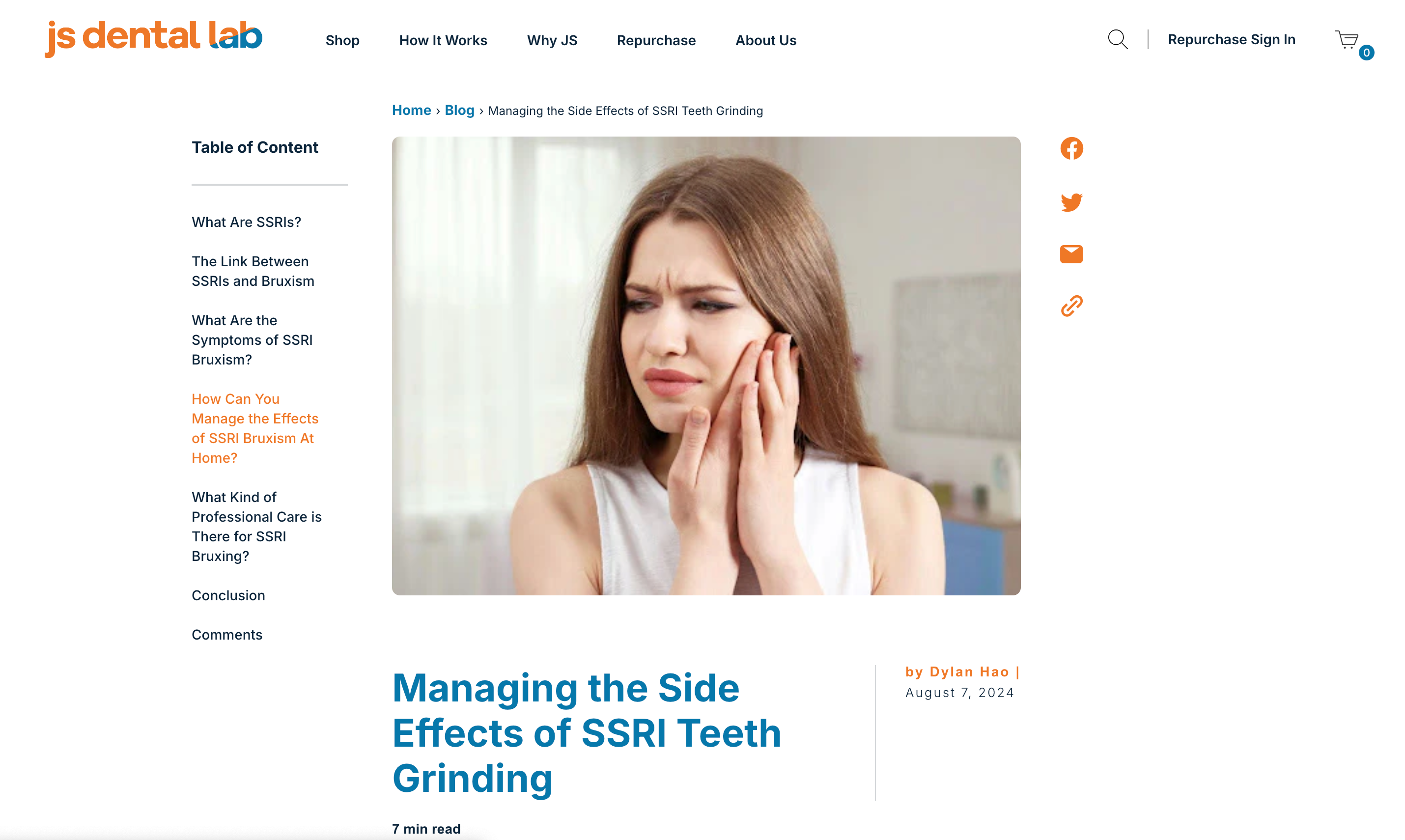
Task: Share the article via email icon
Action: point(1071,254)
